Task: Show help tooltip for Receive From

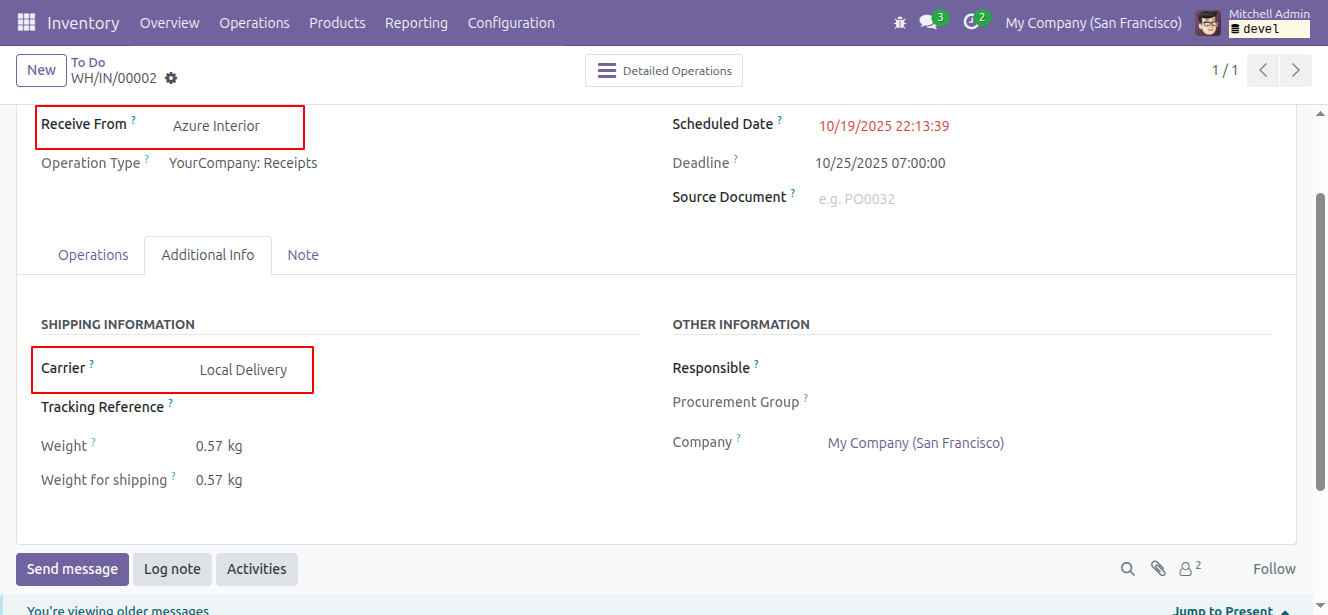Action: [x=133, y=120]
